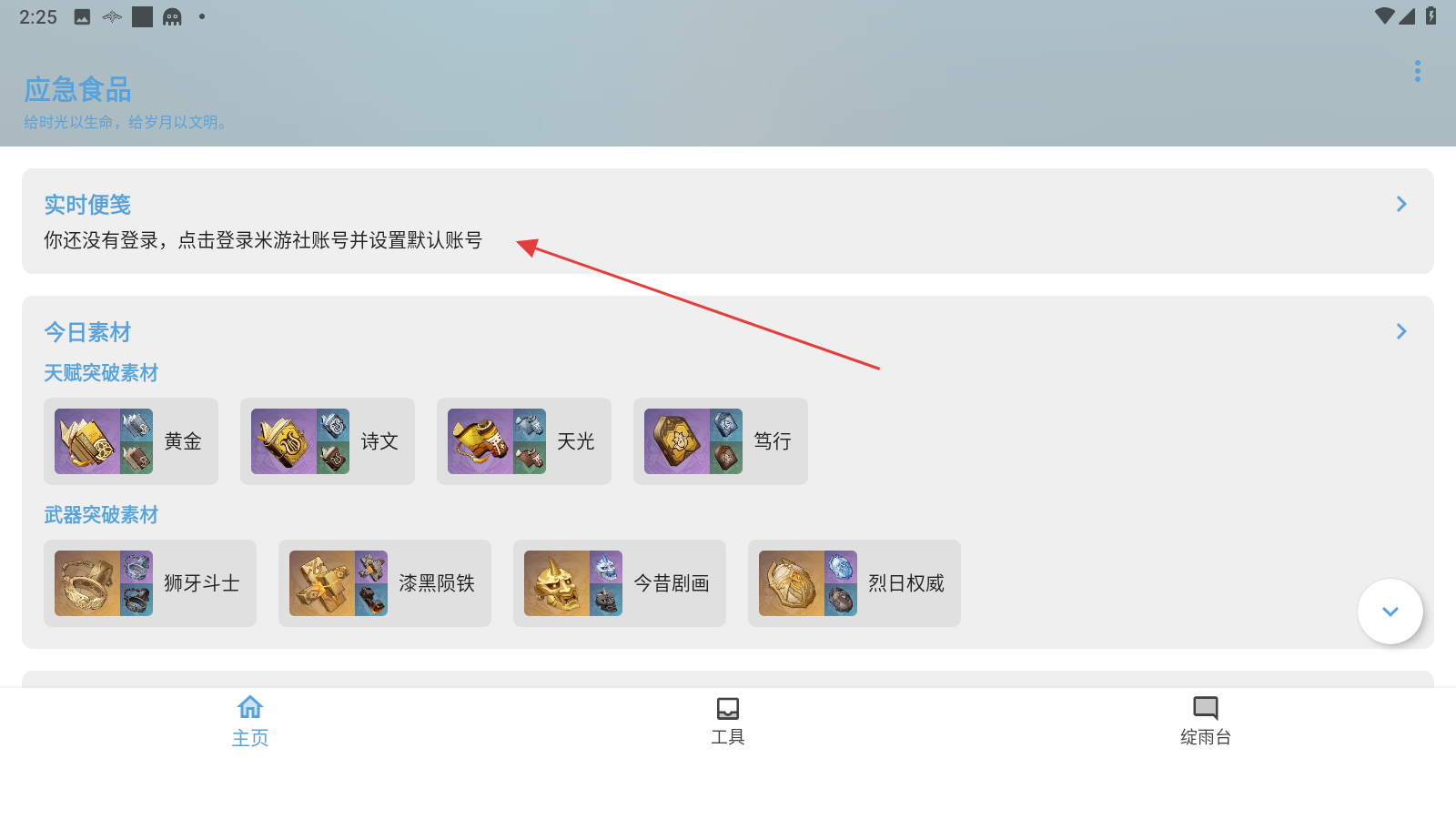Tap the 应急食品 app title
Viewport: 1456px width, 819px height.
pyautogui.click(x=77, y=89)
